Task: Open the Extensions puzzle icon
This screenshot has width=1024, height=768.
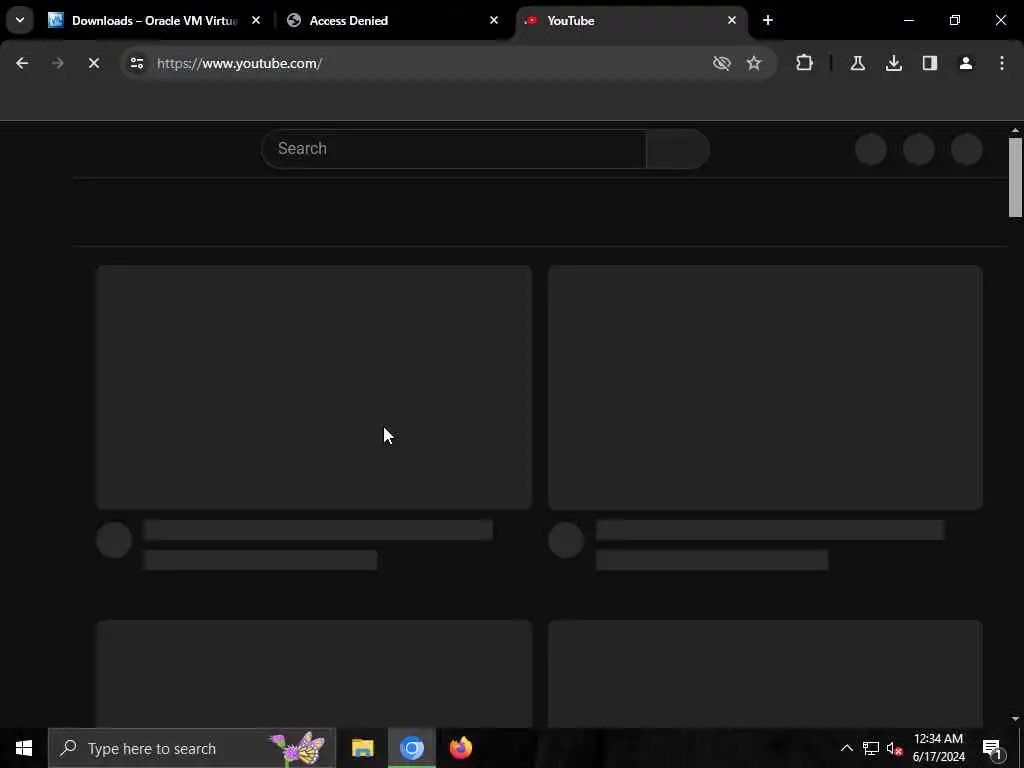Action: click(805, 63)
